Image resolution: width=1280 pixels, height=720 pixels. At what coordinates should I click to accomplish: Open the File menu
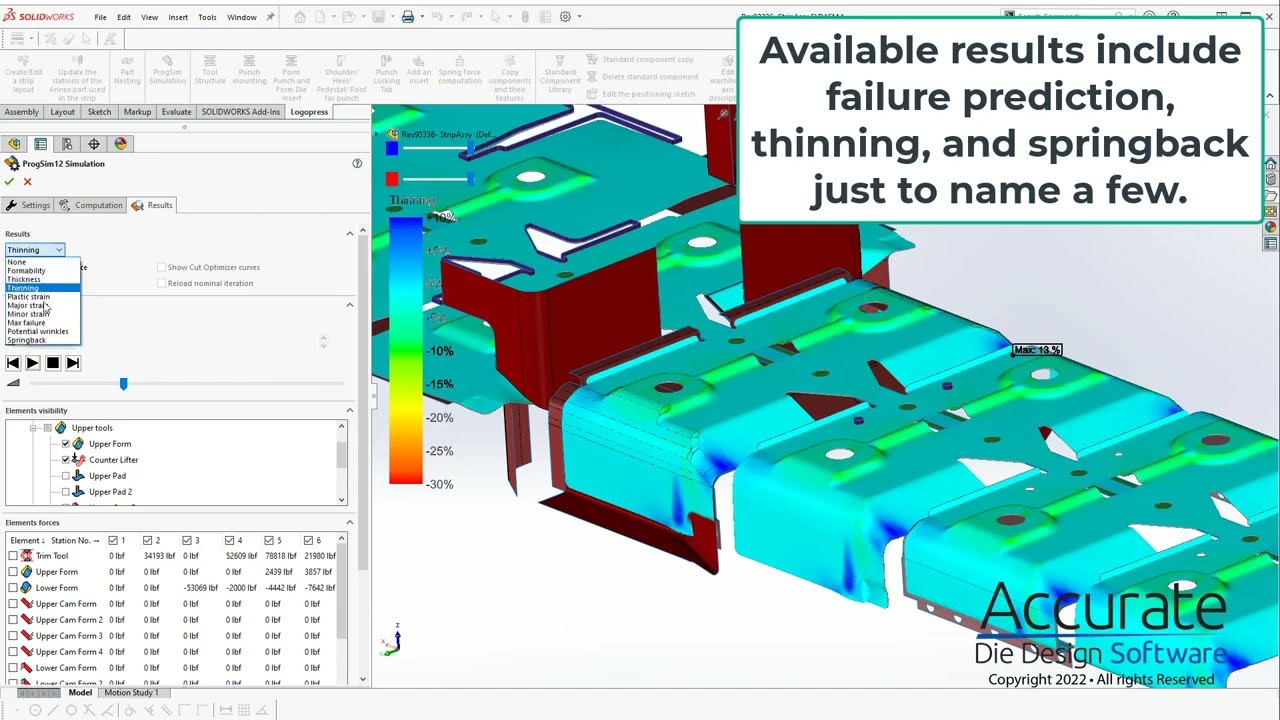click(x=100, y=17)
